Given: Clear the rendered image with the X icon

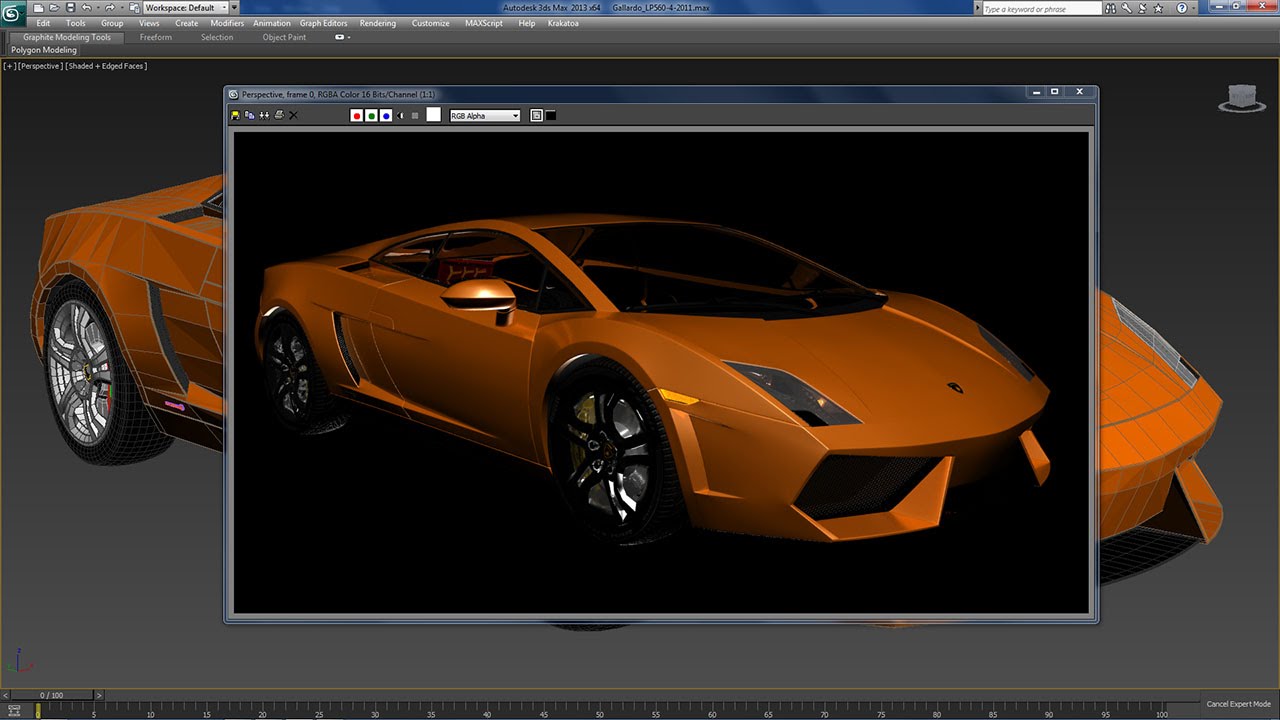Looking at the screenshot, I should pyautogui.click(x=293, y=116).
